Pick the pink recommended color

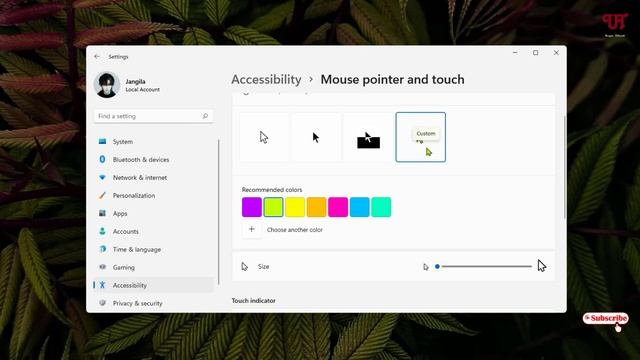tap(338, 207)
